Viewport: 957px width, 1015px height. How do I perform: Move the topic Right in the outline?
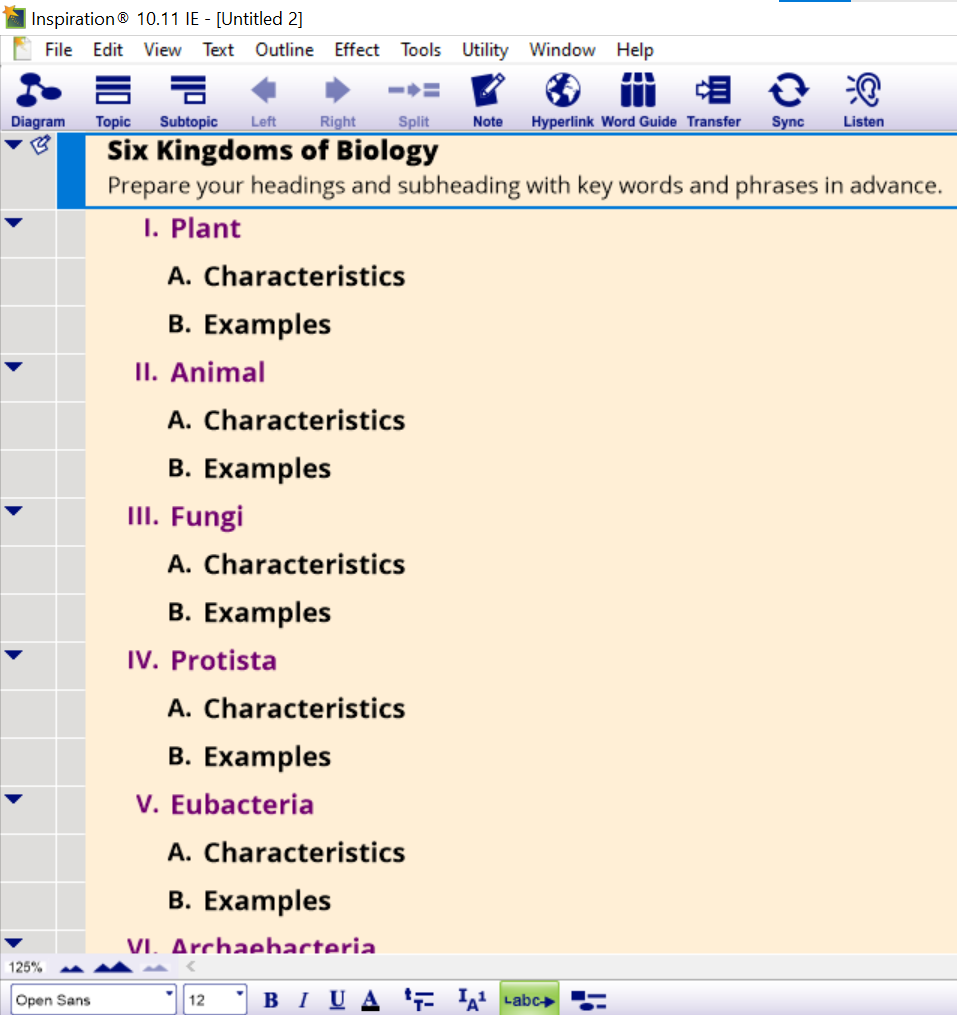click(x=337, y=100)
